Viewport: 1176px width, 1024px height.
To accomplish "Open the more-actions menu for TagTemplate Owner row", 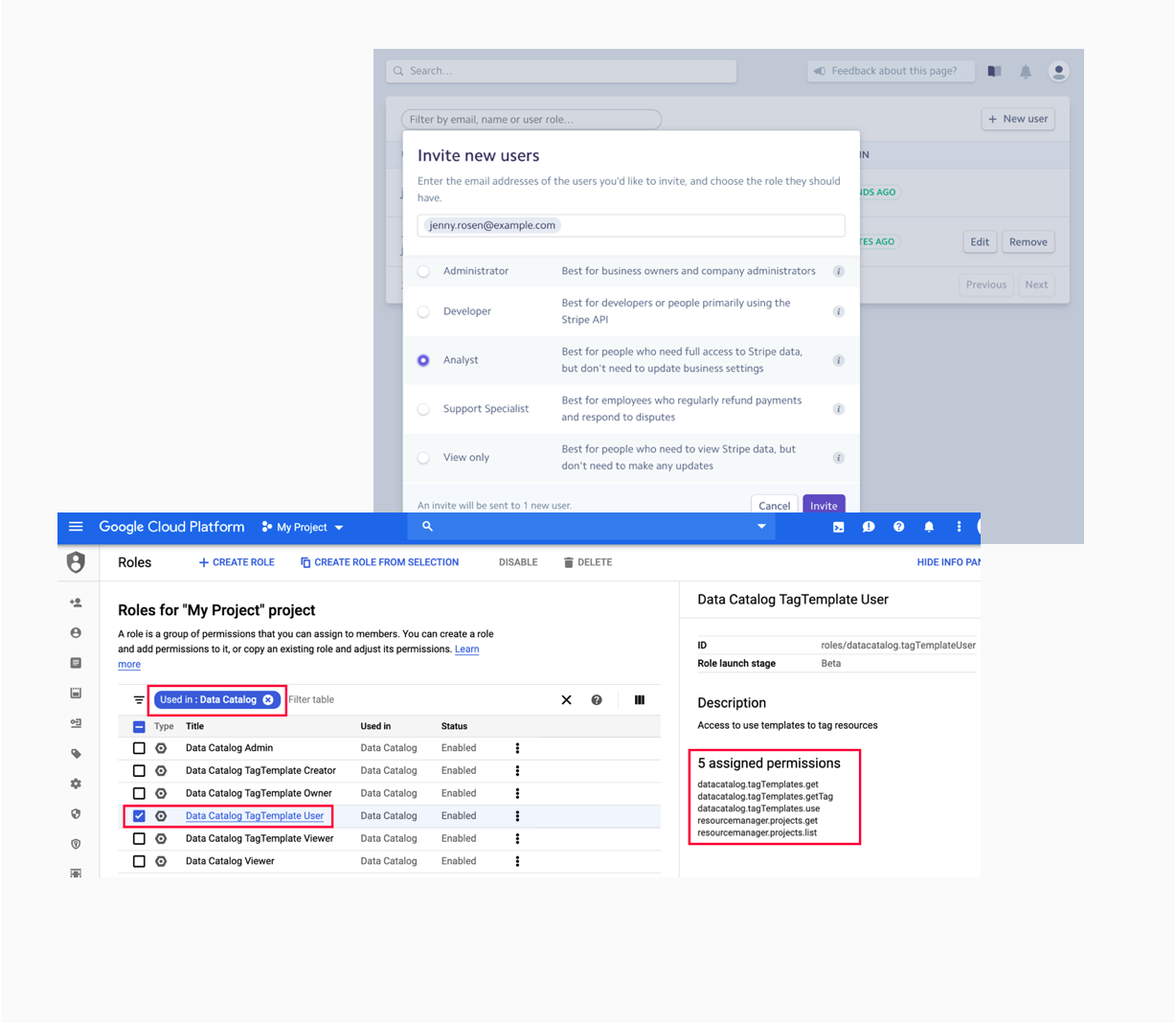I will pyautogui.click(x=517, y=793).
